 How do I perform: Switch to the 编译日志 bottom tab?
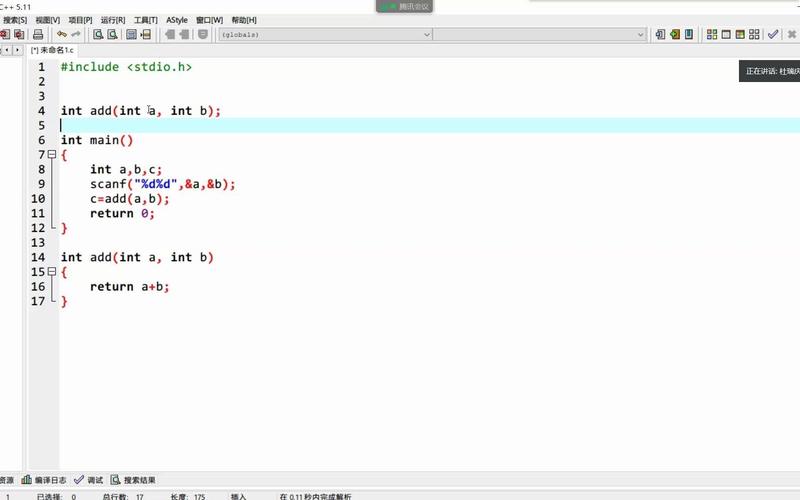pos(44,480)
